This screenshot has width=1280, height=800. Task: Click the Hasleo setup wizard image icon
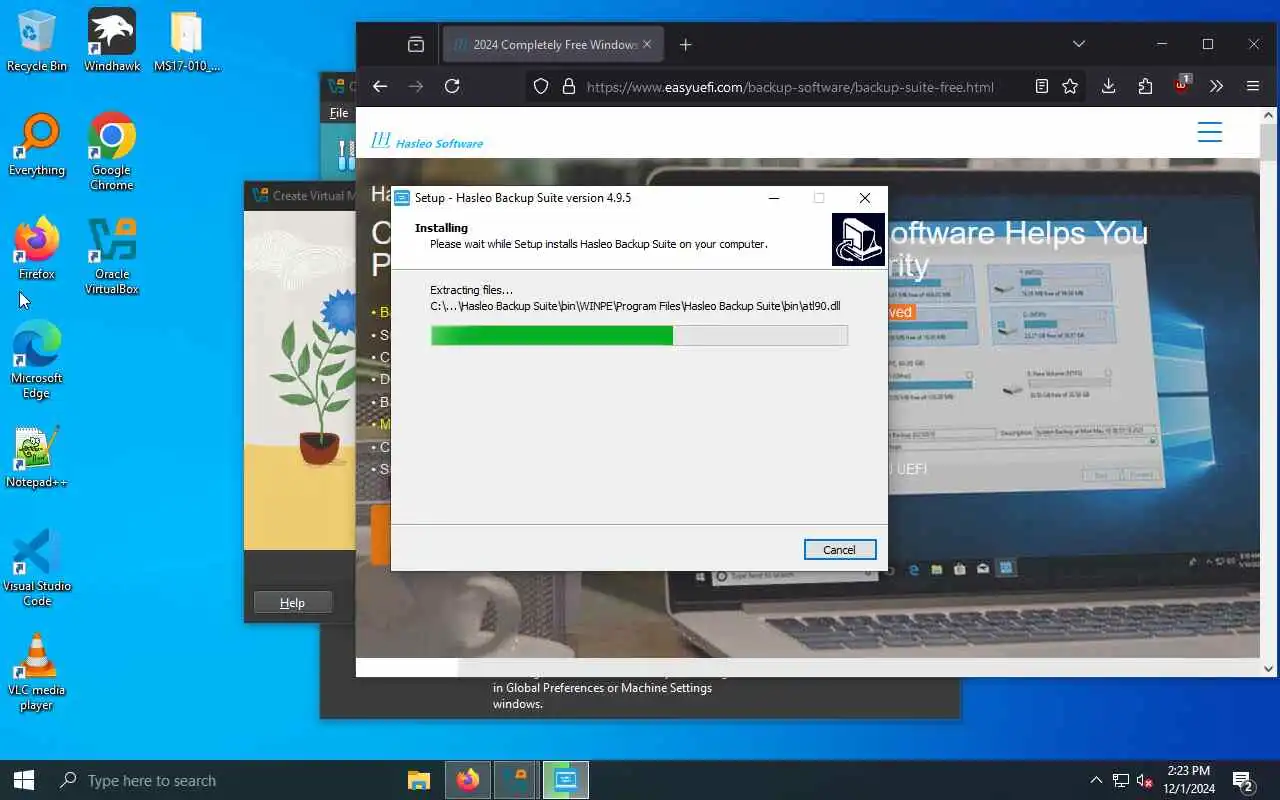858,239
